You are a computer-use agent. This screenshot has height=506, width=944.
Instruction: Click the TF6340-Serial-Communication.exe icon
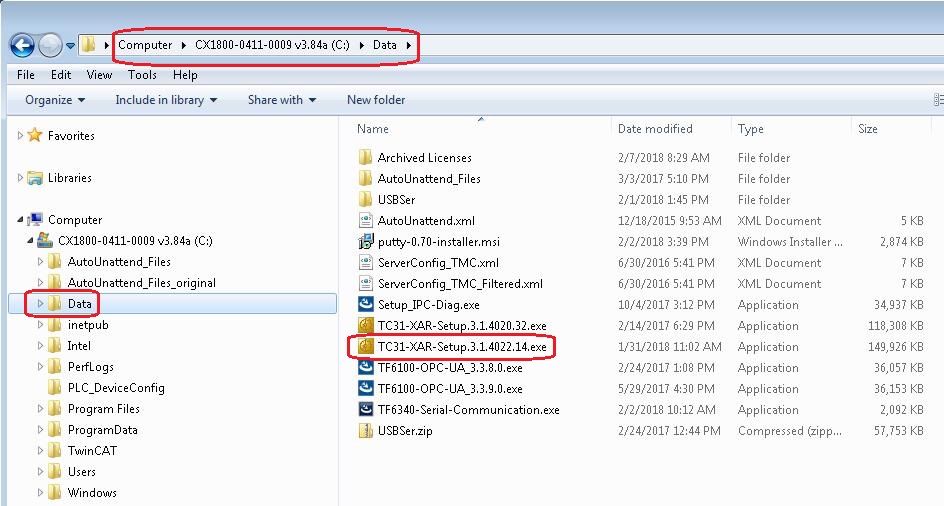[x=365, y=410]
